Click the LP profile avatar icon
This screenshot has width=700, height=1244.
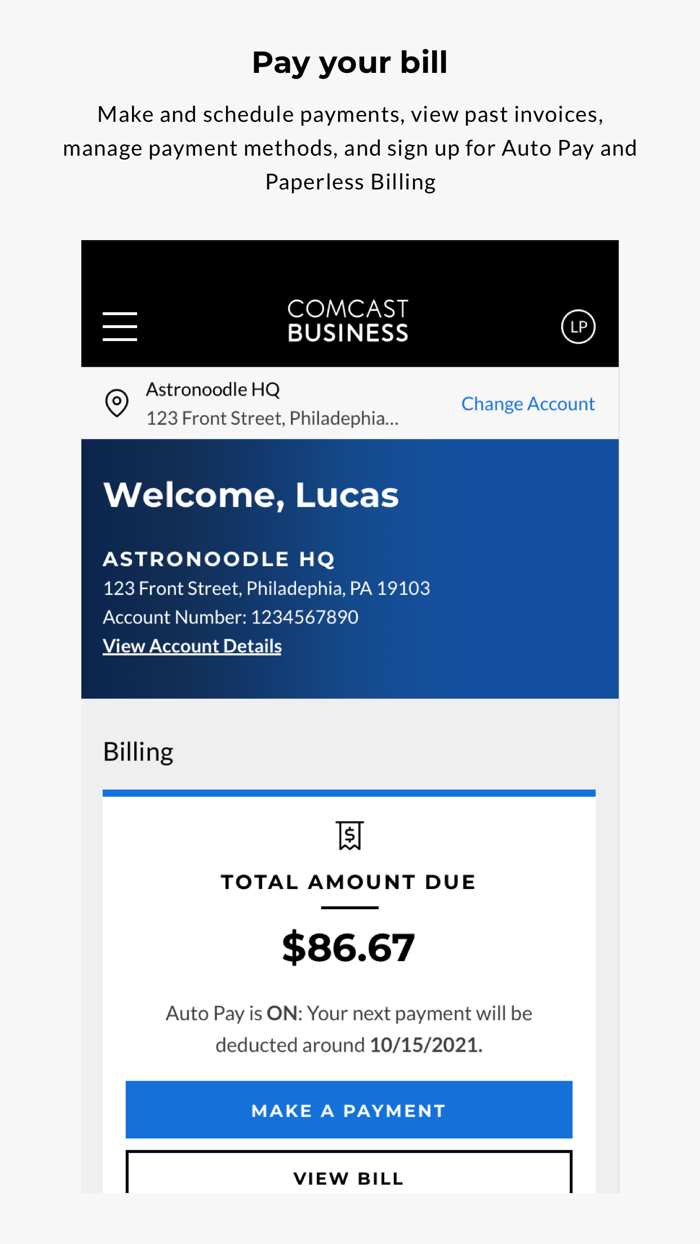(x=578, y=326)
